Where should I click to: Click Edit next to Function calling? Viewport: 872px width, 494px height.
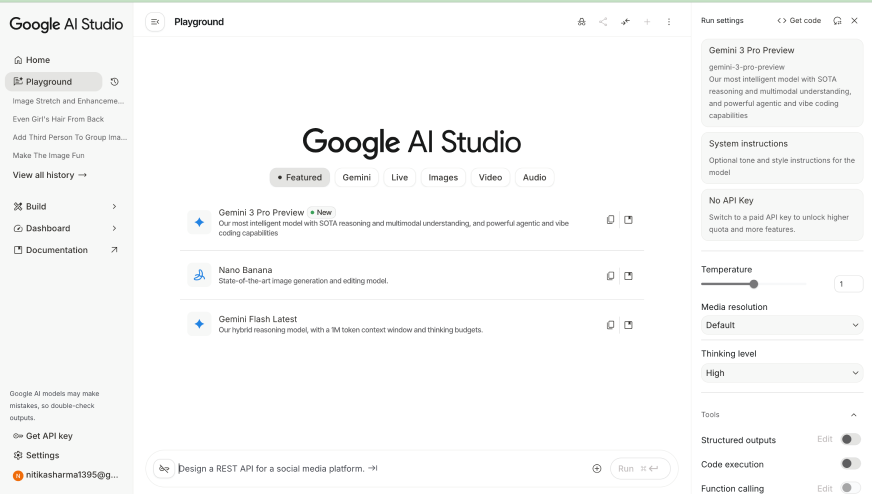[x=825, y=488]
